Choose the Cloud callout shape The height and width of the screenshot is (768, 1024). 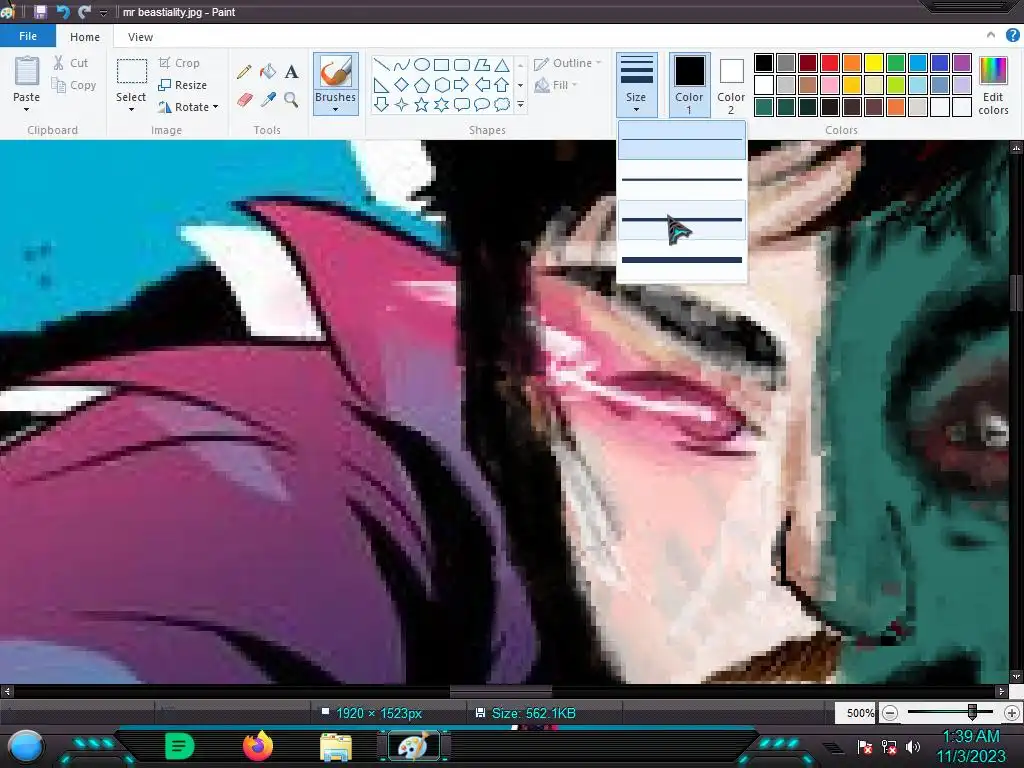pos(502,104)
